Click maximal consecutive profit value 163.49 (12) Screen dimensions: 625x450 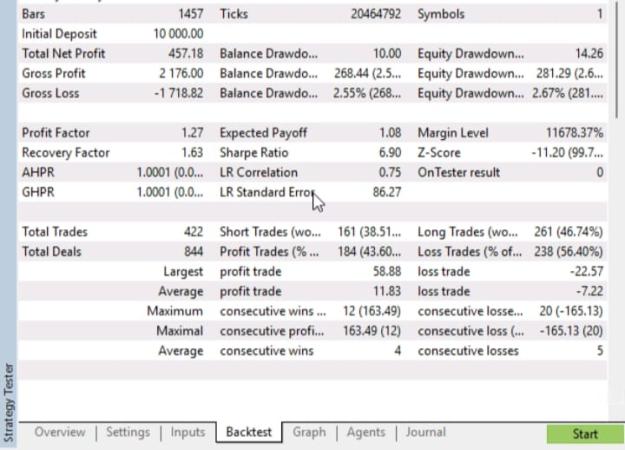point(371,331)
